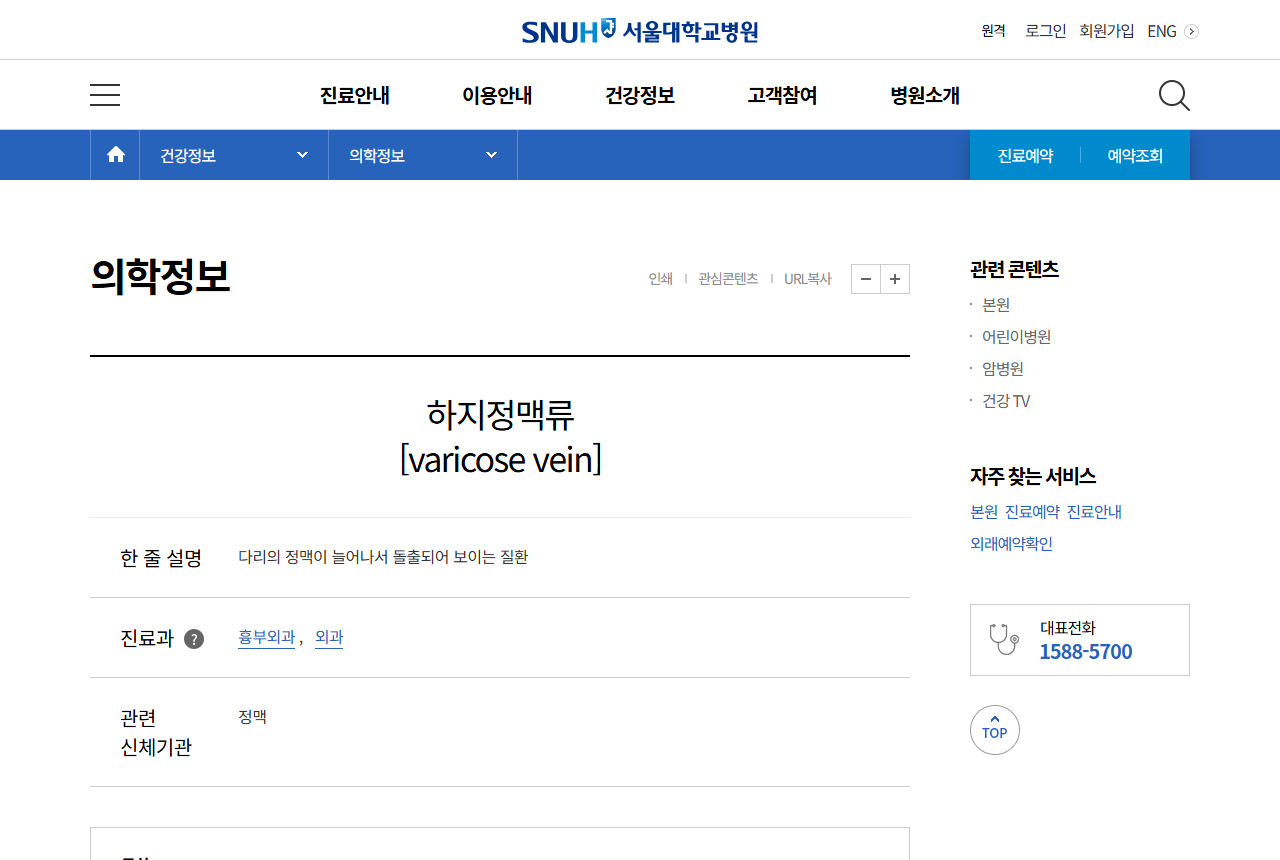Increase font size with plus button
The width and height of the screenshot is (1280, 860).
(895, 279)
